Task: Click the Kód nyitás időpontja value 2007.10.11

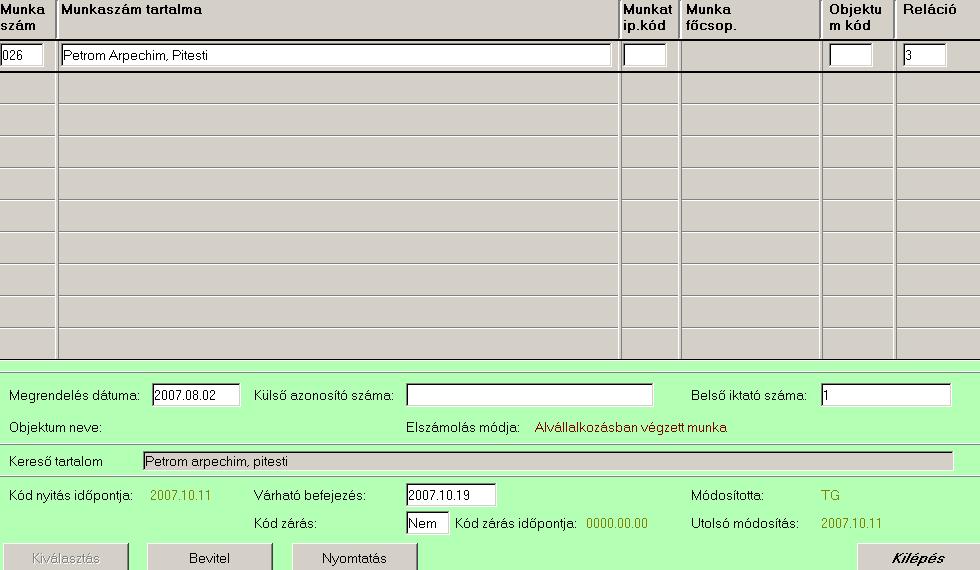Action: (x=181, y=496)
